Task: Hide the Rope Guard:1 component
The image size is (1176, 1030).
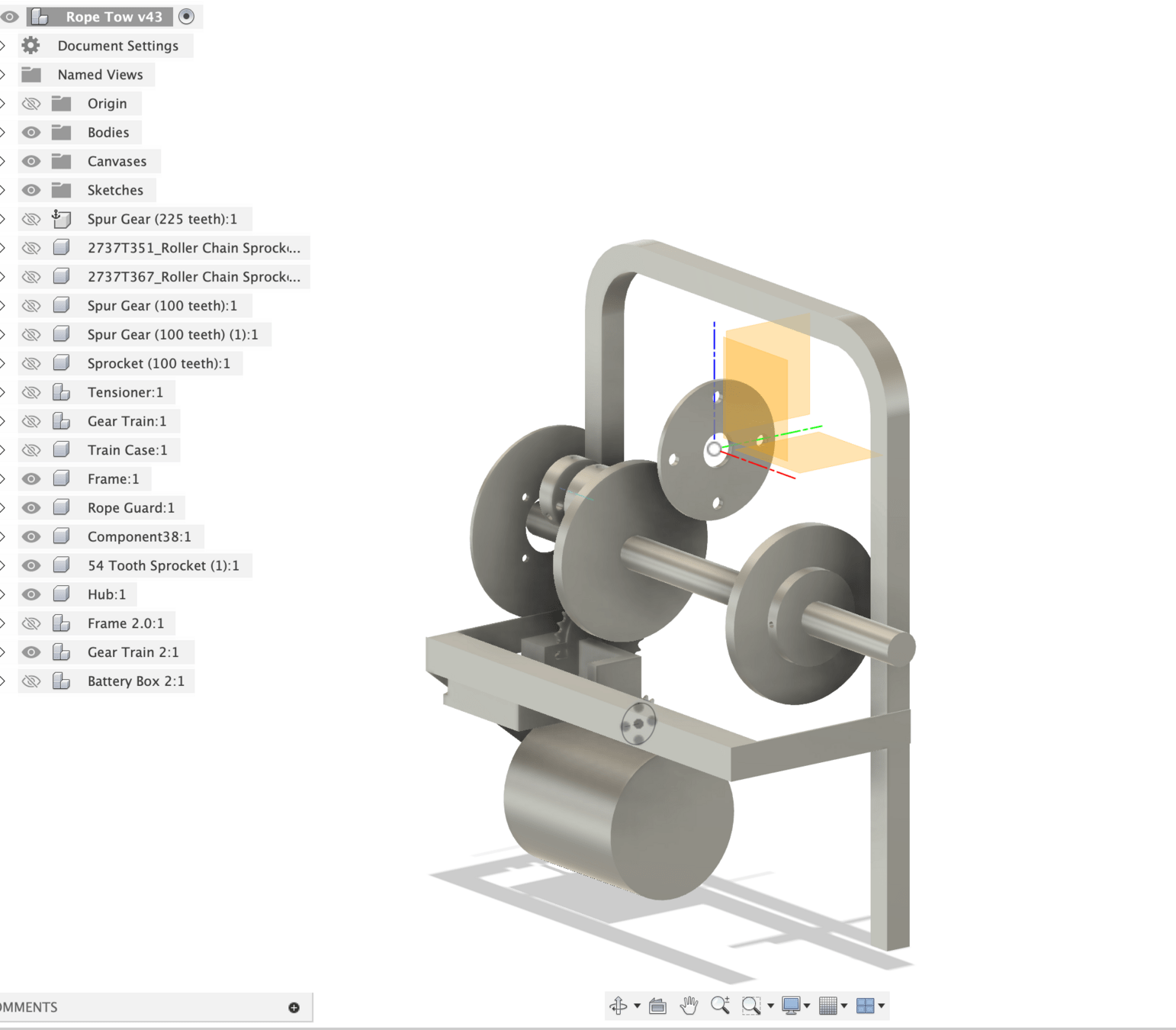Action: tap(31, 508)
